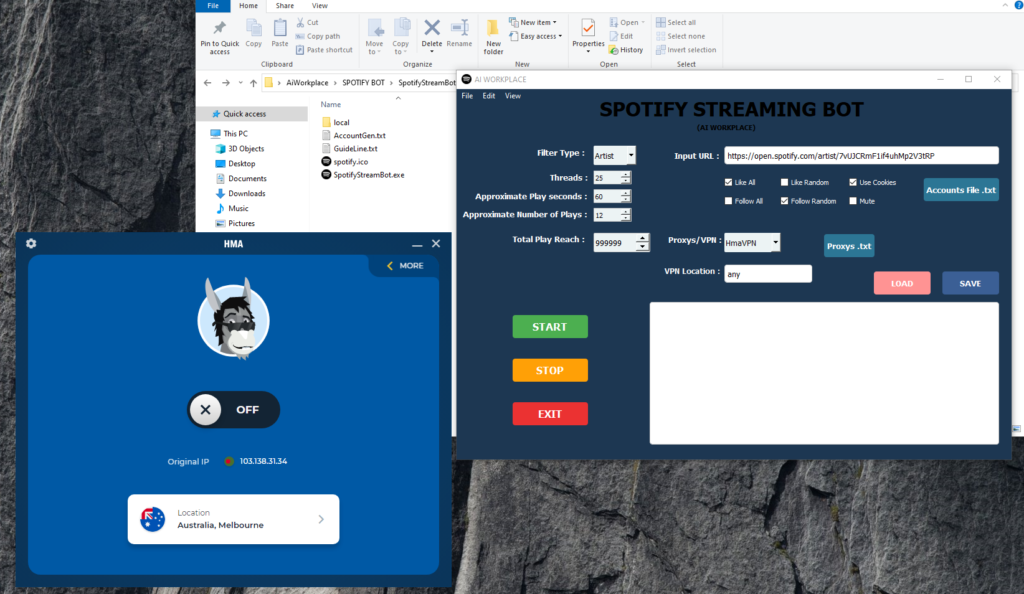Screen dimensions: 1024x594
Task: Enable the Mute checkbox
Action: pos(853,201)
